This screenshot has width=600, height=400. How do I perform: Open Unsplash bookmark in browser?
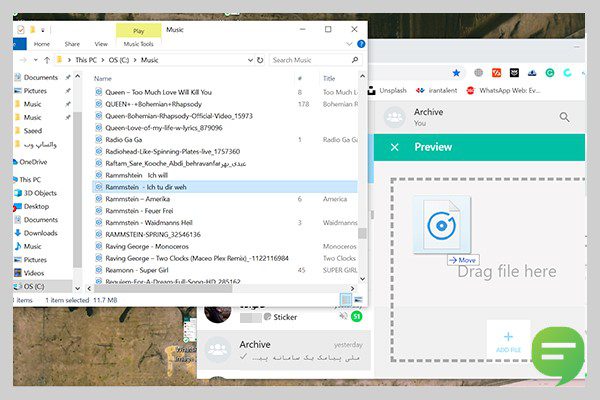point(387,91)
